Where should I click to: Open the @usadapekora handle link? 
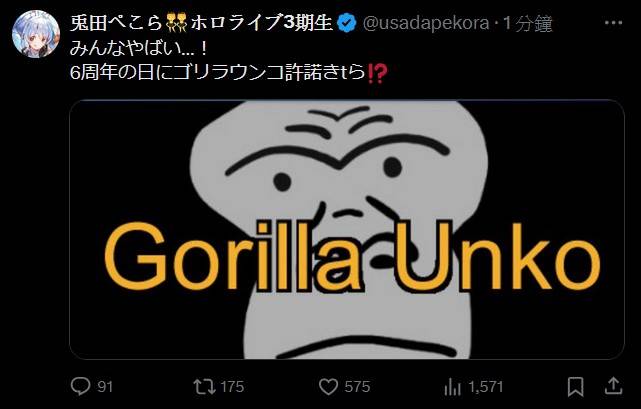(x=426, y=23)
